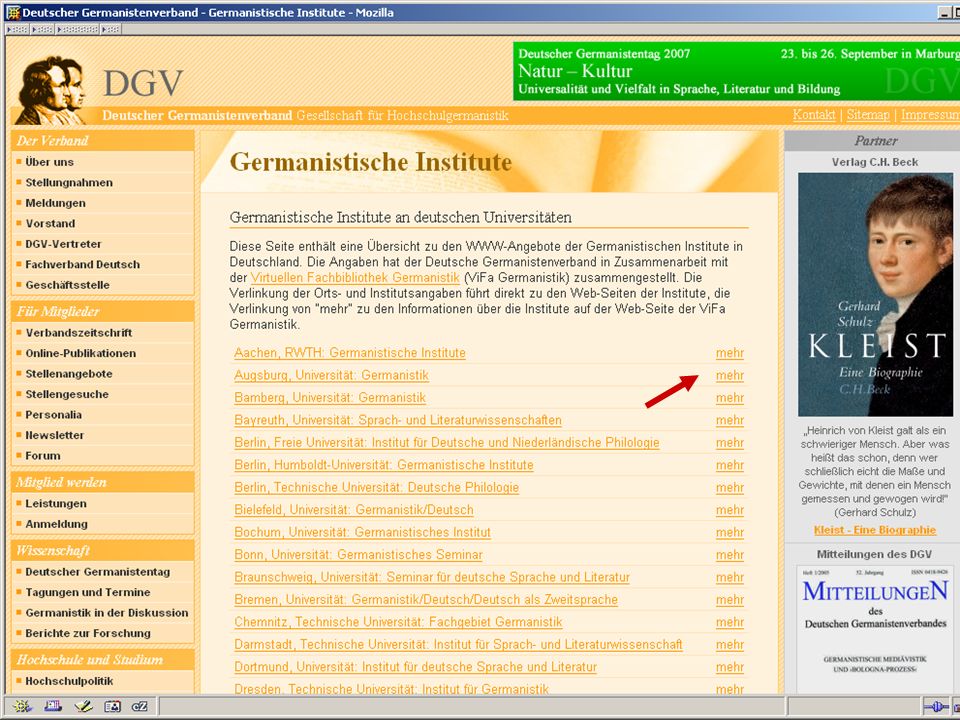
Task: Go to Geschäftsstelle
Action: 67,285
